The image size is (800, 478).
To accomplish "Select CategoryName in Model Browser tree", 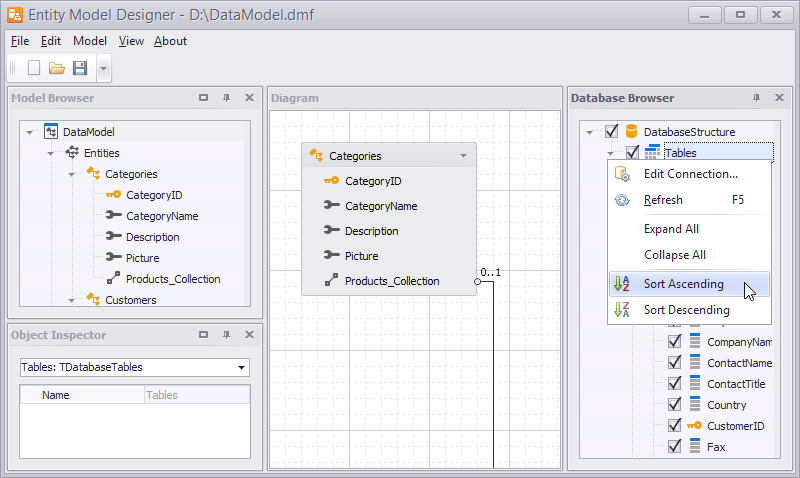I will coord(161,216).
